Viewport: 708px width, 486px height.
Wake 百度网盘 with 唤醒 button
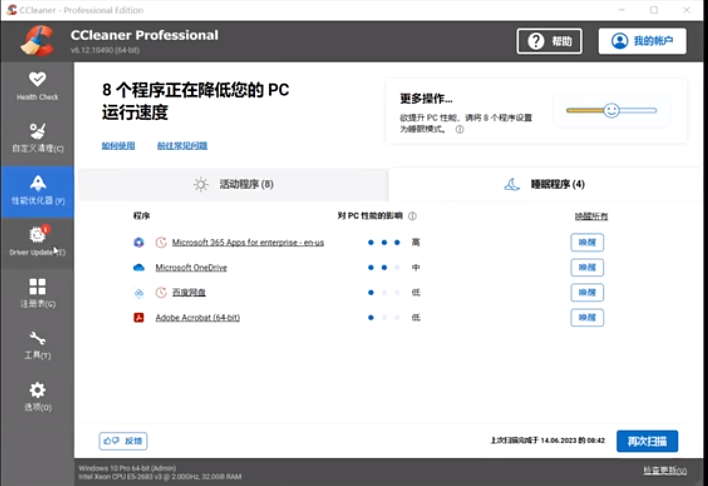(587, 292)
